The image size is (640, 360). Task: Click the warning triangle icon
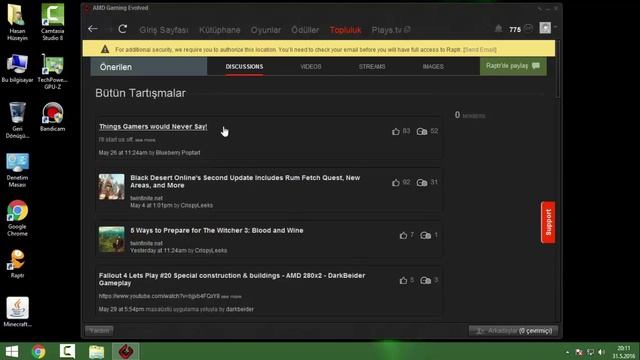[105, 49]
